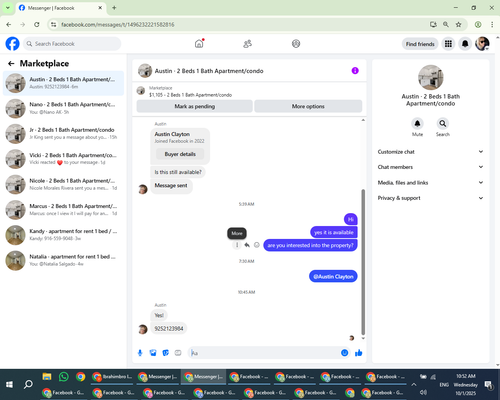
Task: Open Kandy - apartment for rent conversation
Action: (x=63, y=235)
